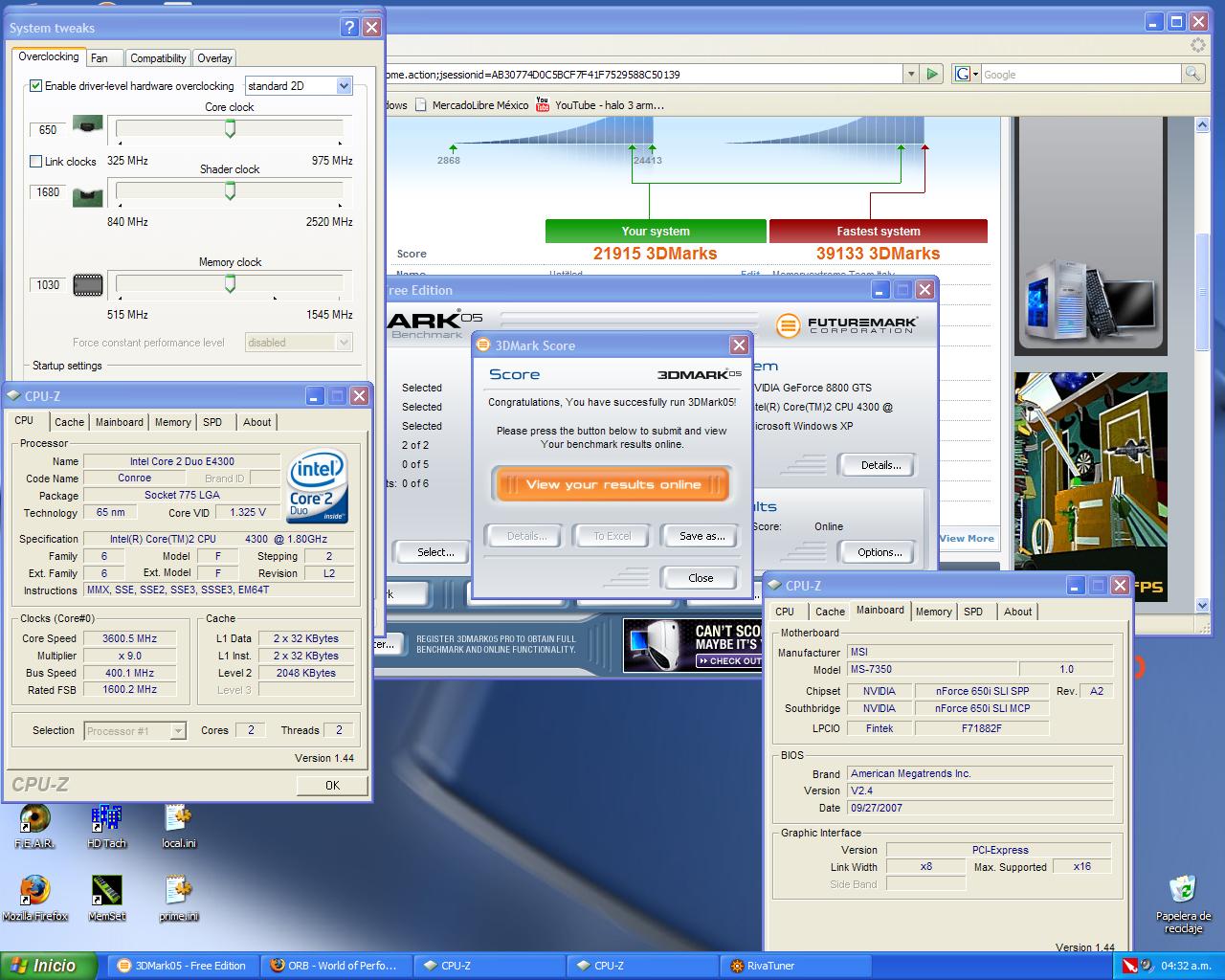Image resolution: width=1225 pixels, height=980 pixels.
Task: Click the Memory clock 1030 value field
Action: (48, 284)
